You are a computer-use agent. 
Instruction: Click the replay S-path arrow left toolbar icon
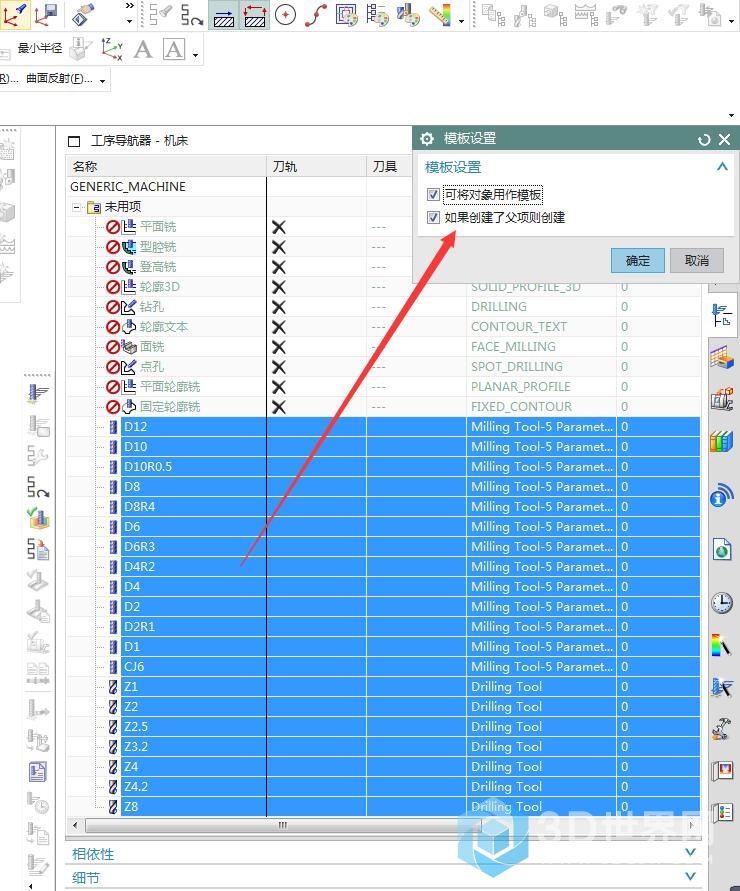(x=38, y=488)
